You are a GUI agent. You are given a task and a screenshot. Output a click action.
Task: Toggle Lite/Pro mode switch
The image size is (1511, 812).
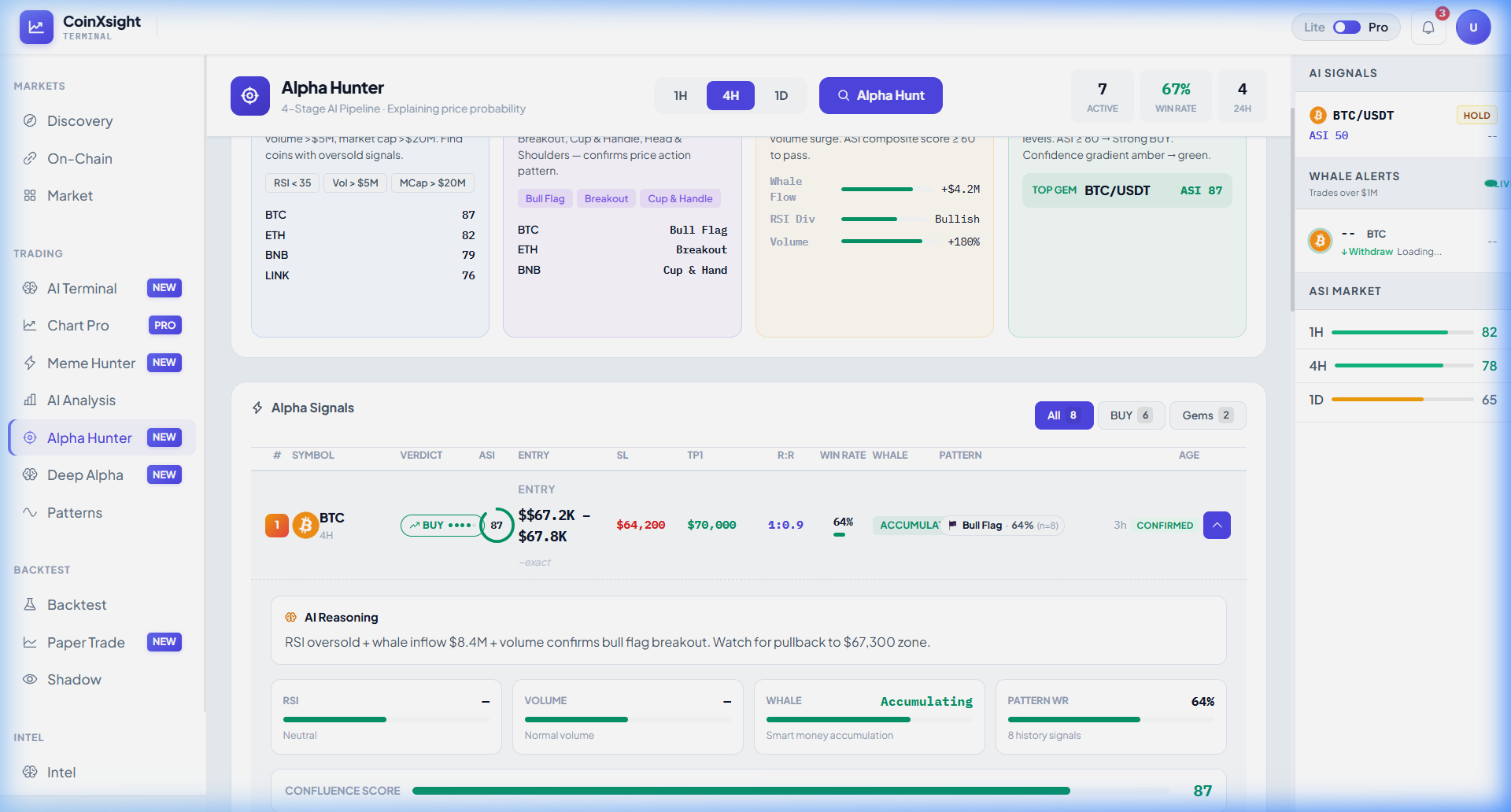coord(1347,28)
